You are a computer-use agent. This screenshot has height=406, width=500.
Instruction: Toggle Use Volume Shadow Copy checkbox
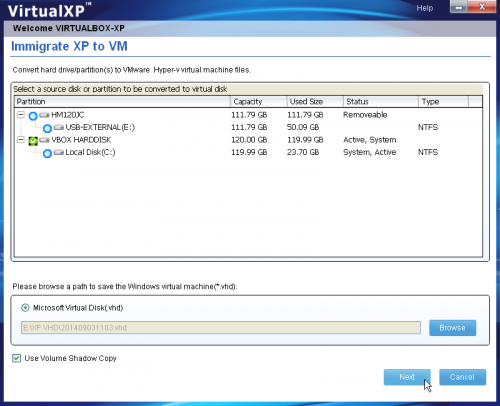click(x=16, y=358)
